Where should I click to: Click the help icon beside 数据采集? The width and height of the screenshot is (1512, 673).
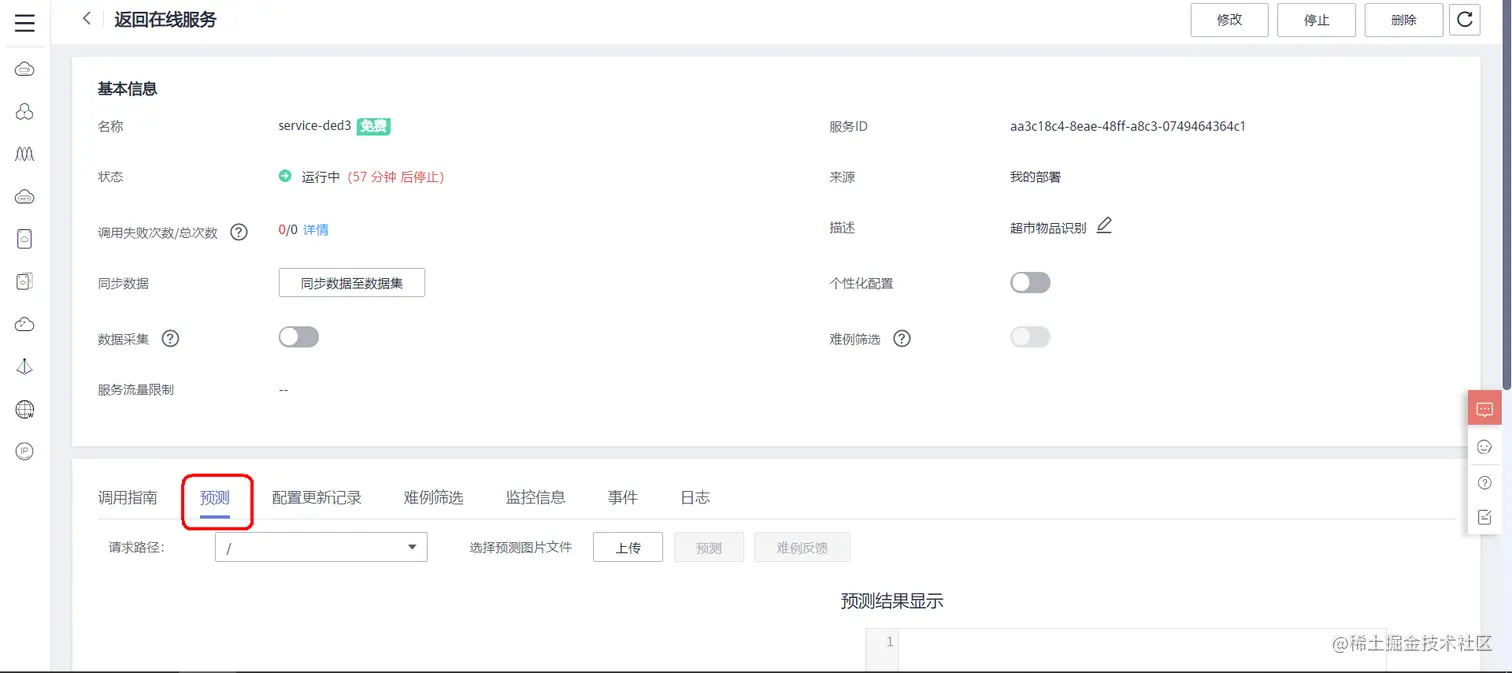click(171, 339)
